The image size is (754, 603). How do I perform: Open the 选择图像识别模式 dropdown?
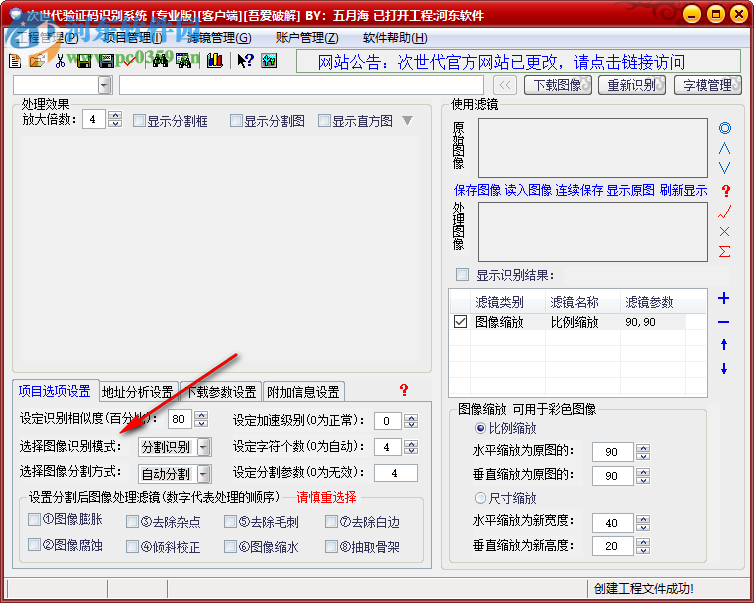(x=204, y=447)
